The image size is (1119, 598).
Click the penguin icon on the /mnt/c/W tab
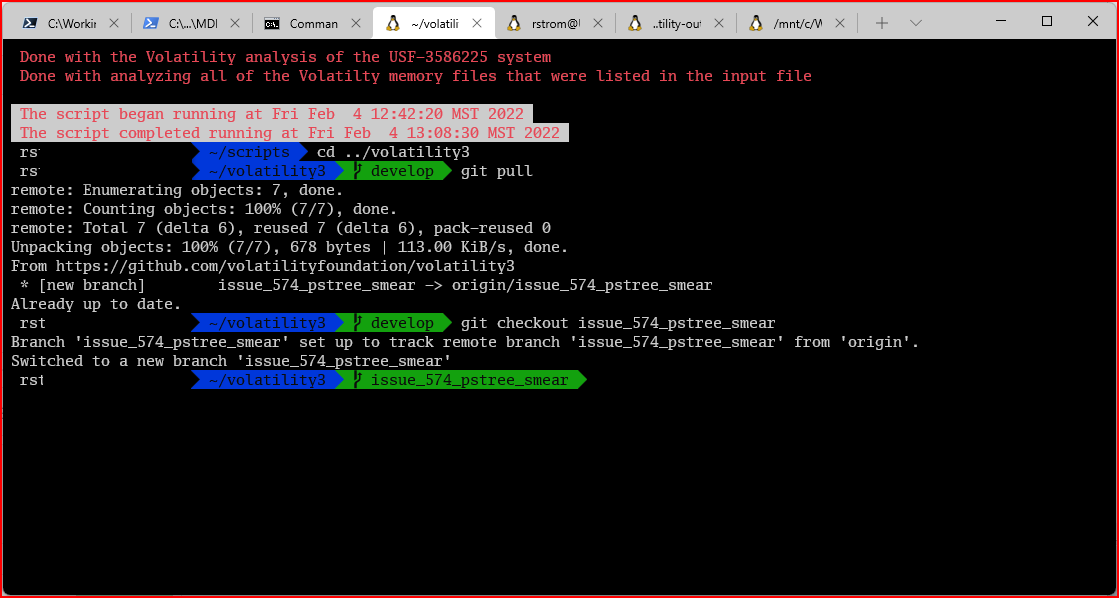click(755, 21)
